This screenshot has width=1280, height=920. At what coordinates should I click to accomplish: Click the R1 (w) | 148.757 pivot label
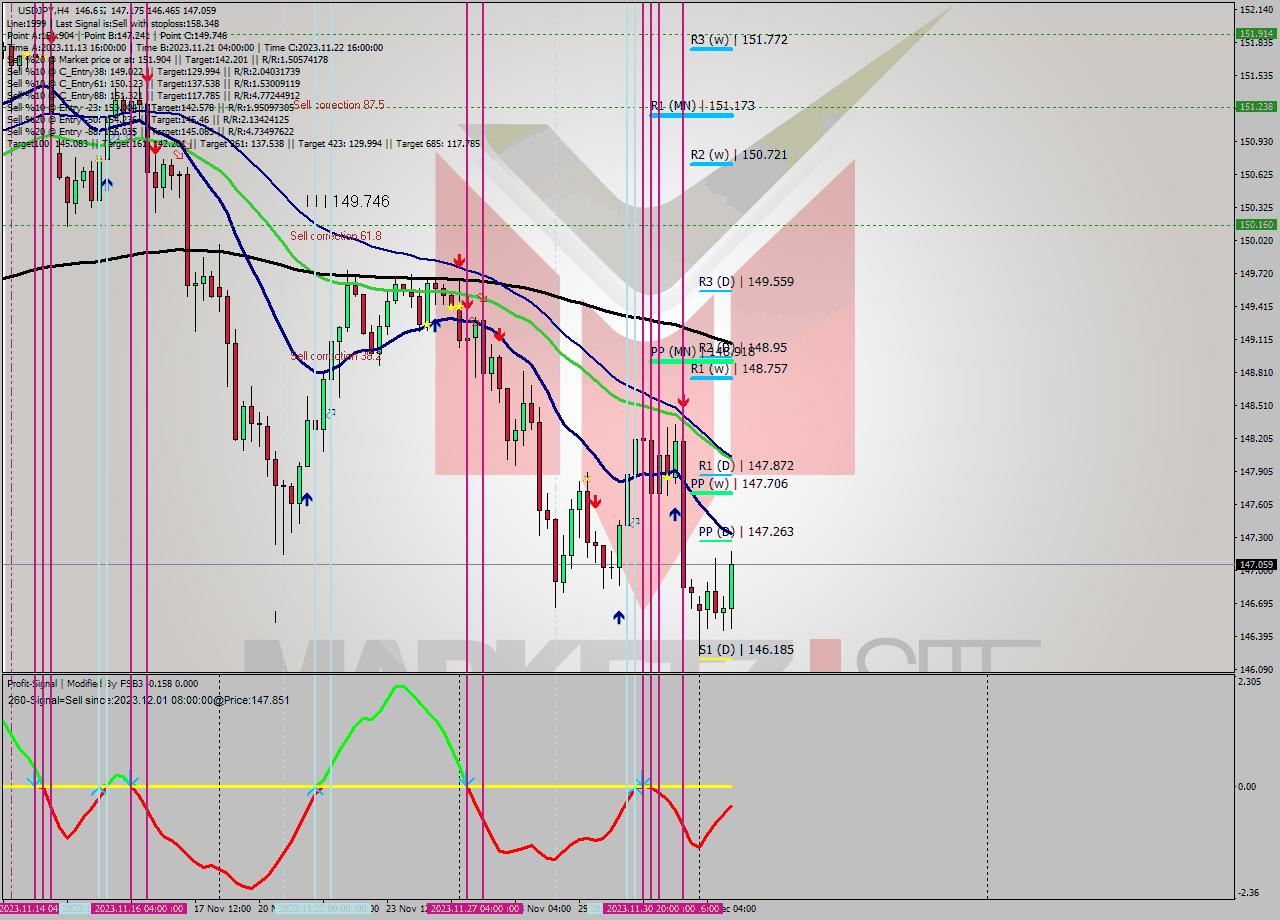pos(738,369)
